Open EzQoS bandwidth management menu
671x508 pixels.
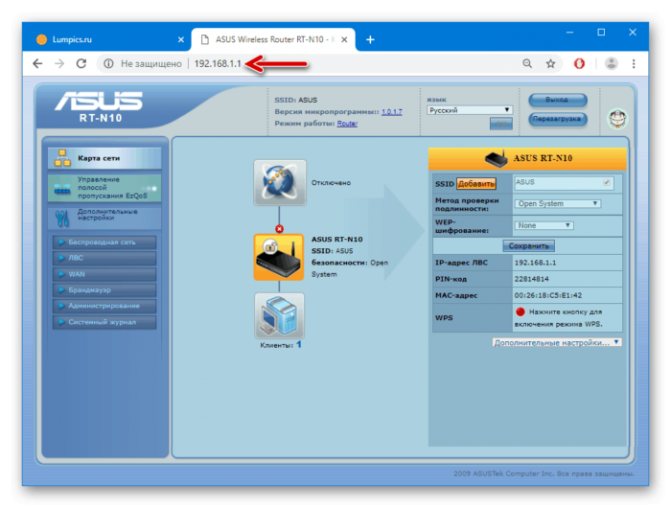click(x=105, y=188)
